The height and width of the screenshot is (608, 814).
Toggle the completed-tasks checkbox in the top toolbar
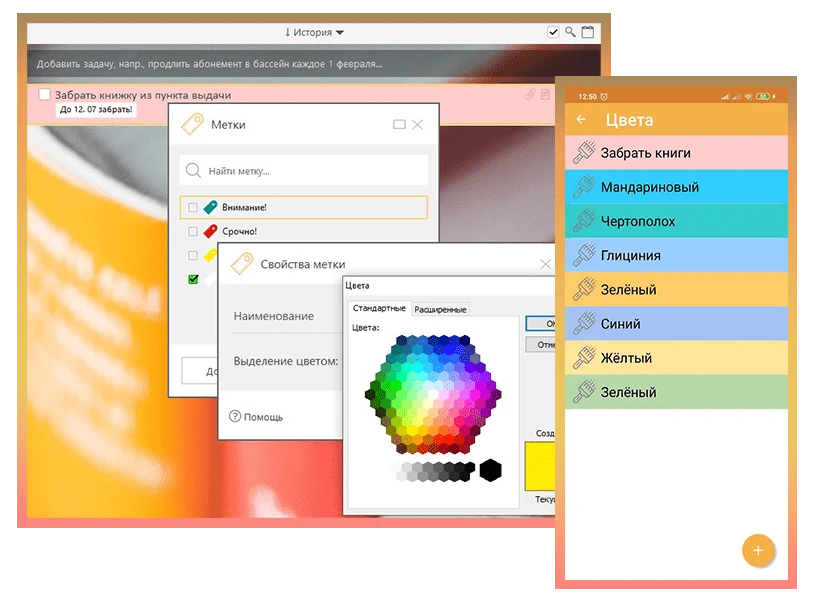click(x=554, y=33)
